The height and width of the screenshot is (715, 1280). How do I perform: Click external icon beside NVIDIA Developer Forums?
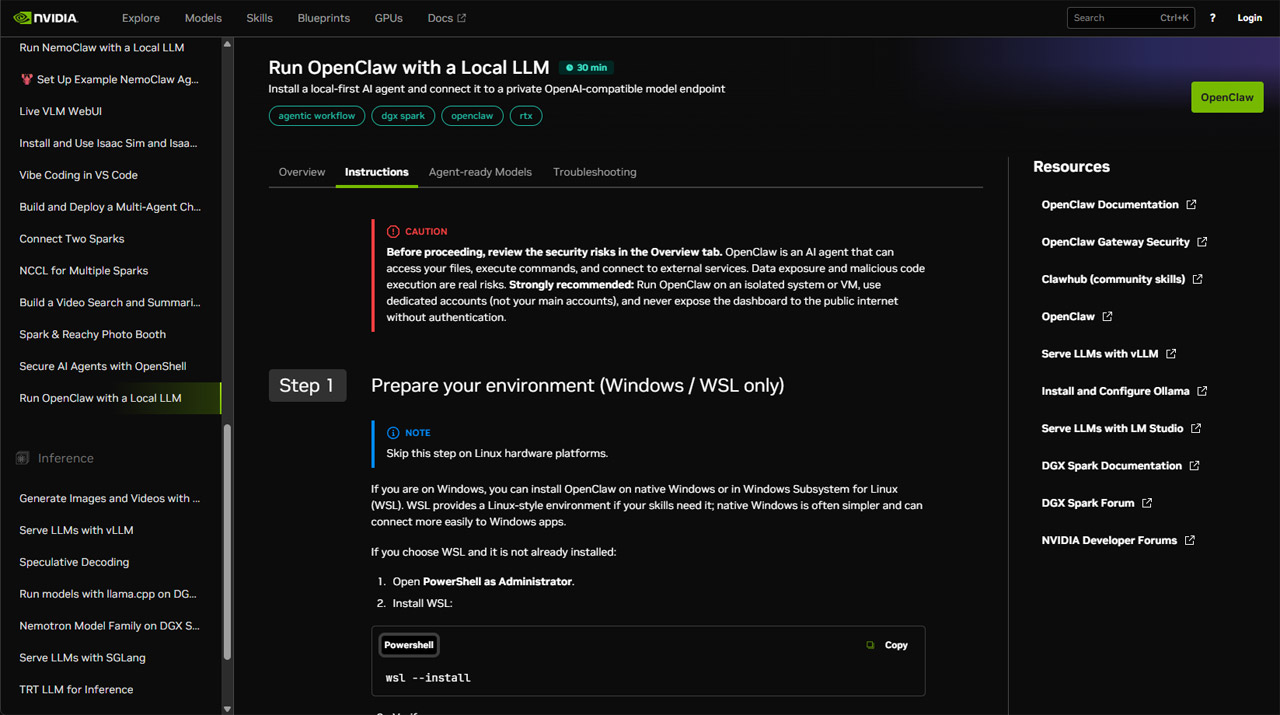[1189, 540]
